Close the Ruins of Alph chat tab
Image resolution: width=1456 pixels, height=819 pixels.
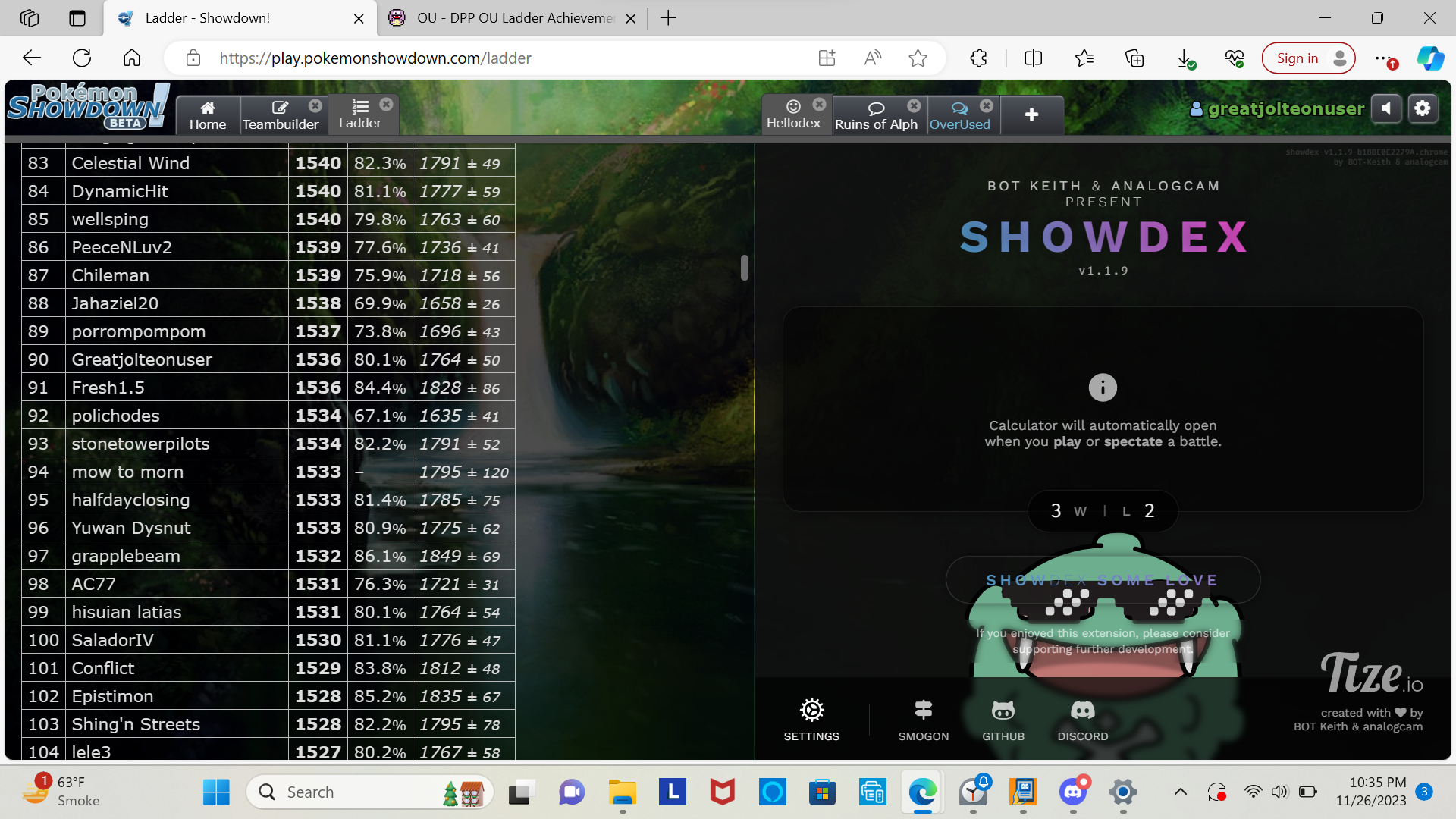914,105
